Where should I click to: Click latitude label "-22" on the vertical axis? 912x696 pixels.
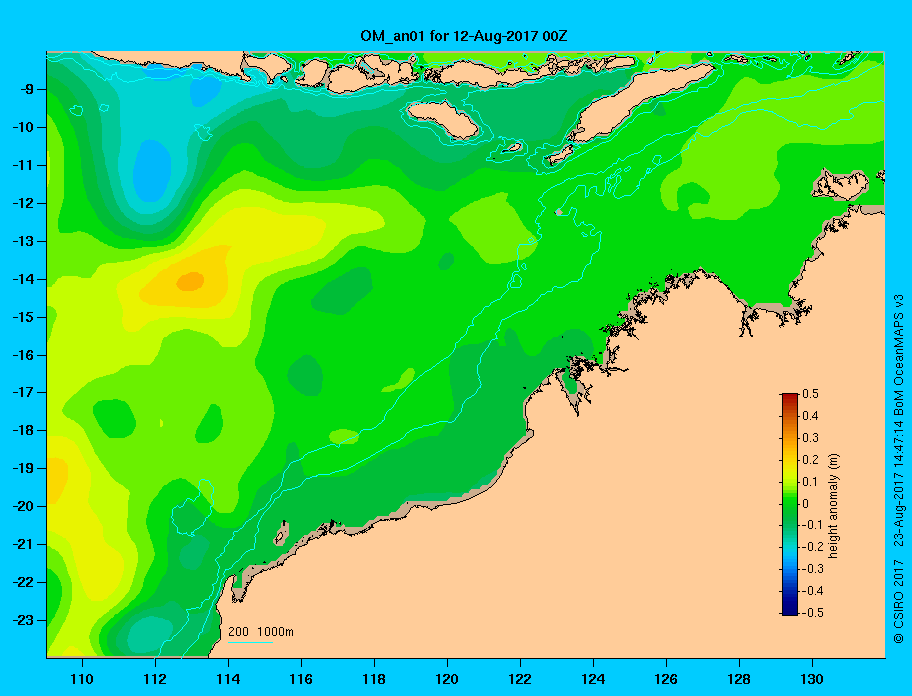23,582
